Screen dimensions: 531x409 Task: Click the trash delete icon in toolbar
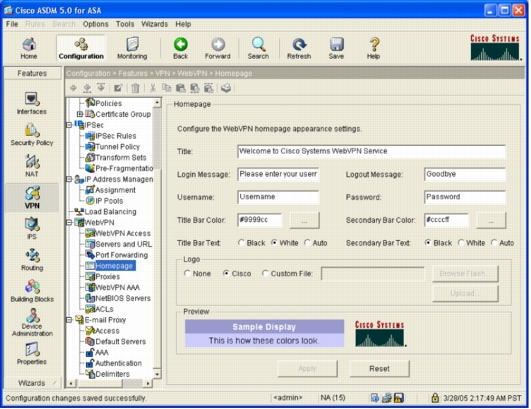coord(135,88)
